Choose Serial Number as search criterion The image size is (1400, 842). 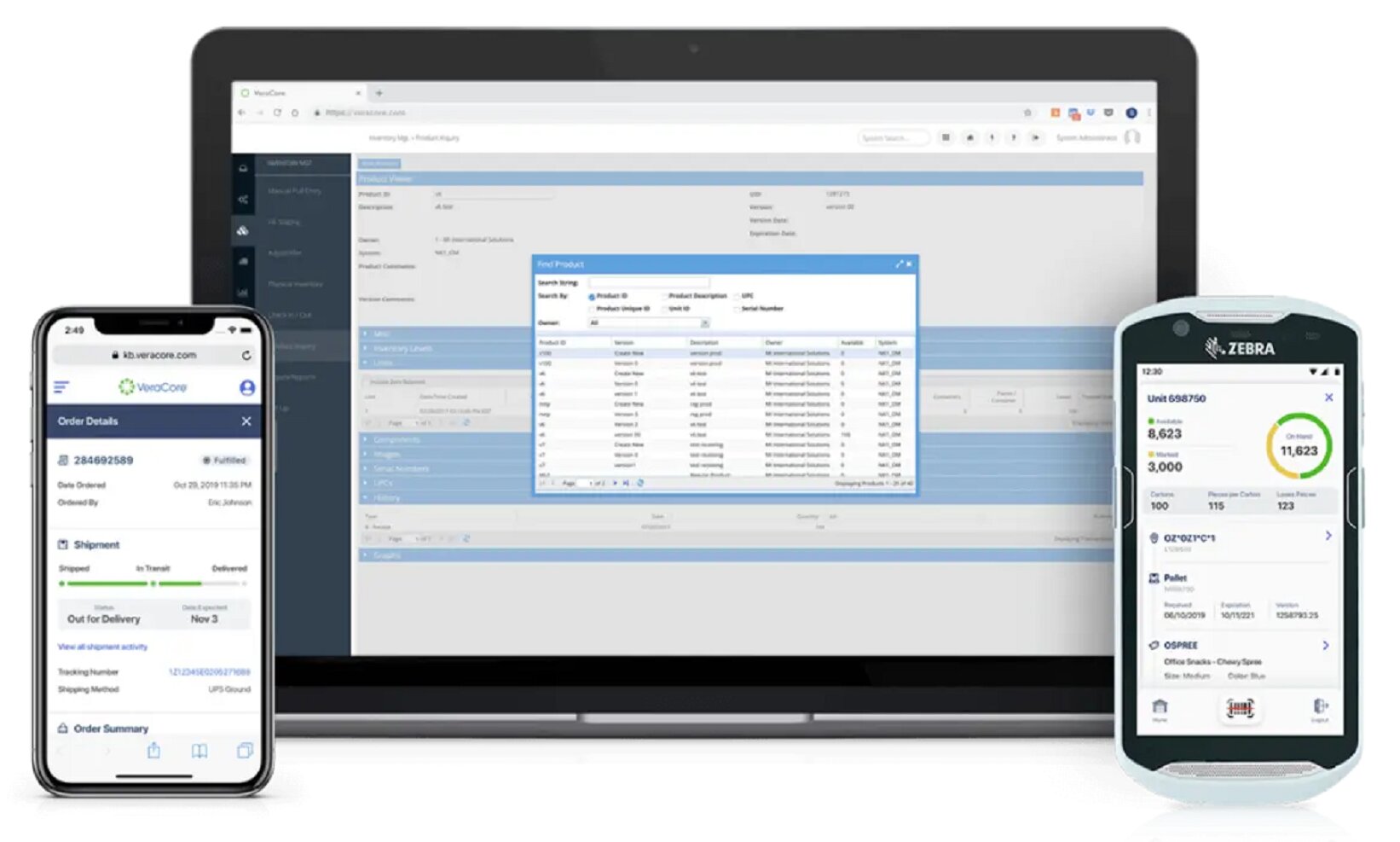[x=738, y=309]
